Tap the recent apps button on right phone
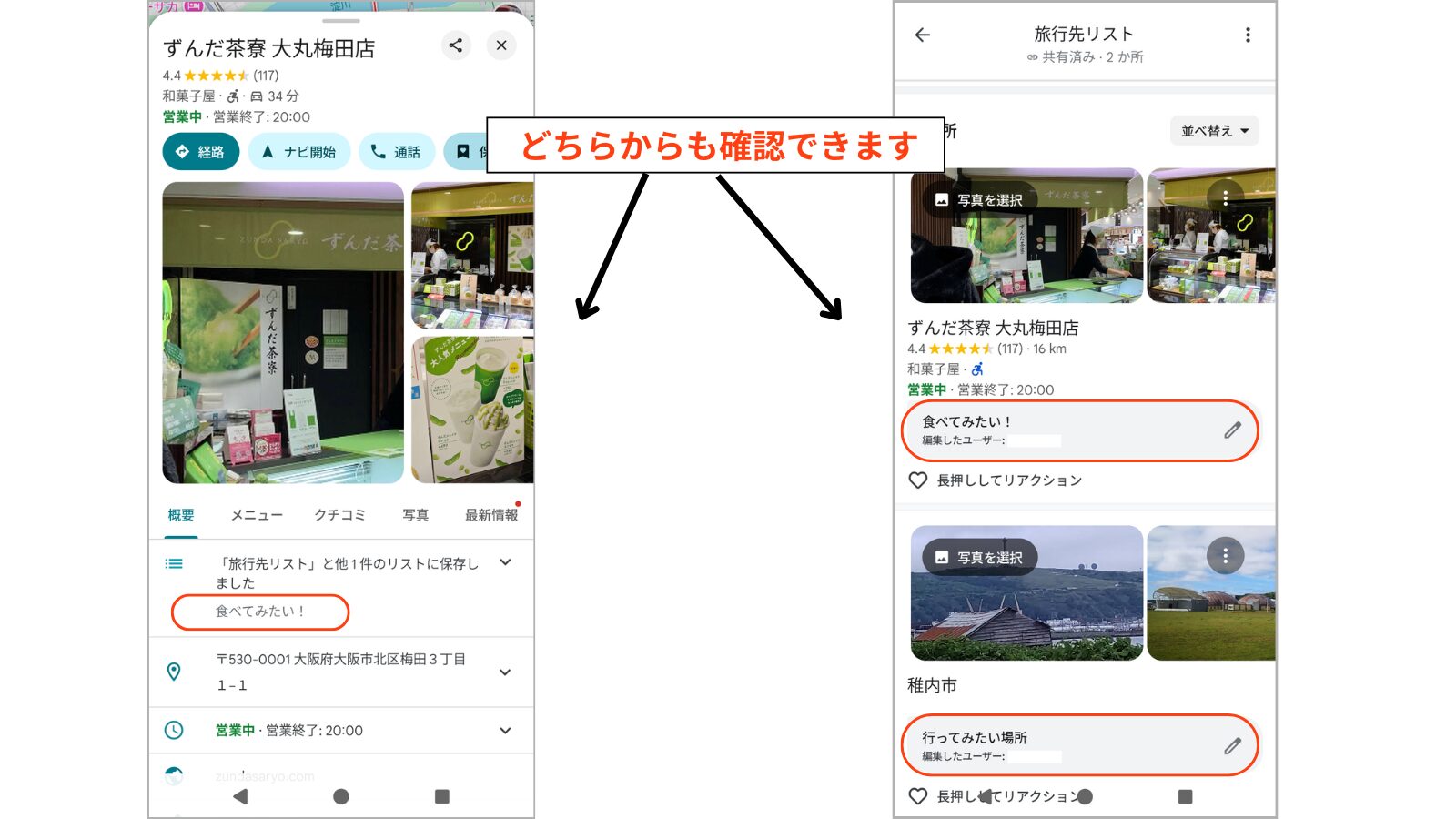Image resolution: width=1456 pixels, height=819 pixels. pos(1185,796)
